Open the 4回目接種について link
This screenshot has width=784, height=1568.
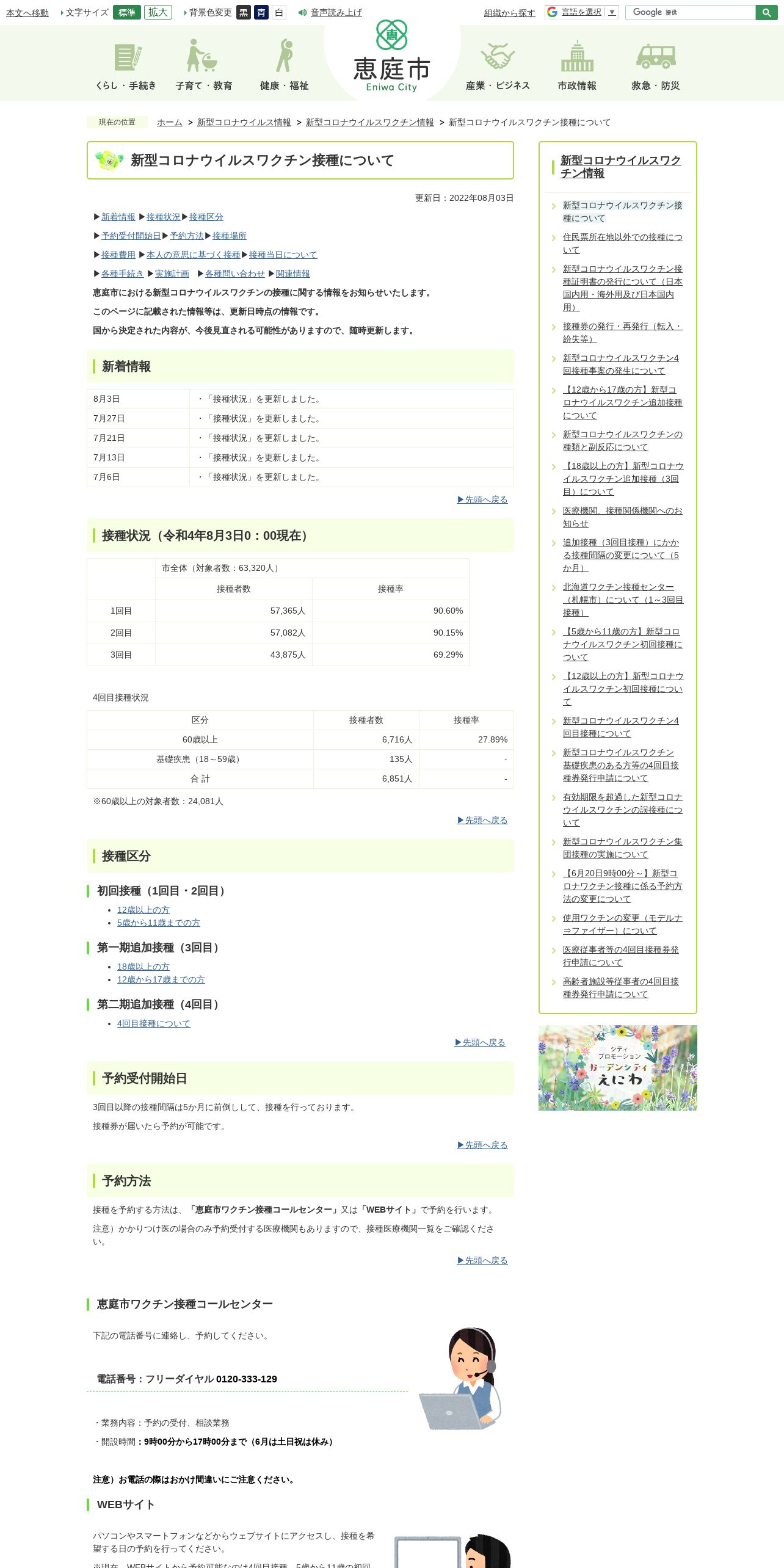click(154, 1023)
